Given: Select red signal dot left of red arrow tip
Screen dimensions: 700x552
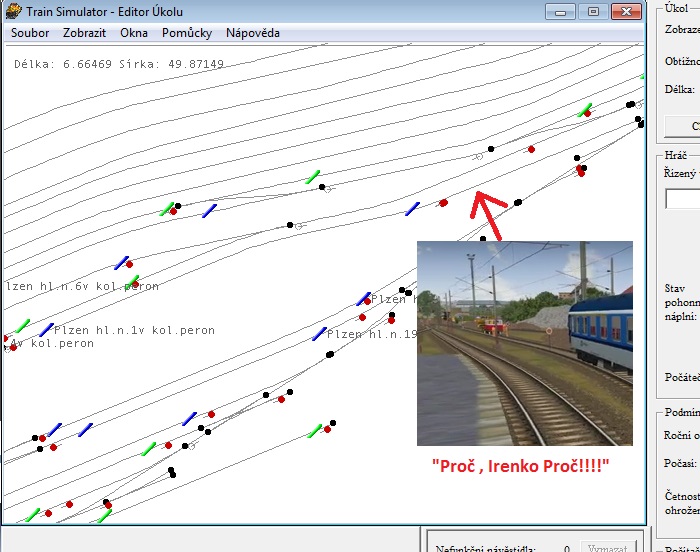Looking at the screenshot, I should click(444, 203).
